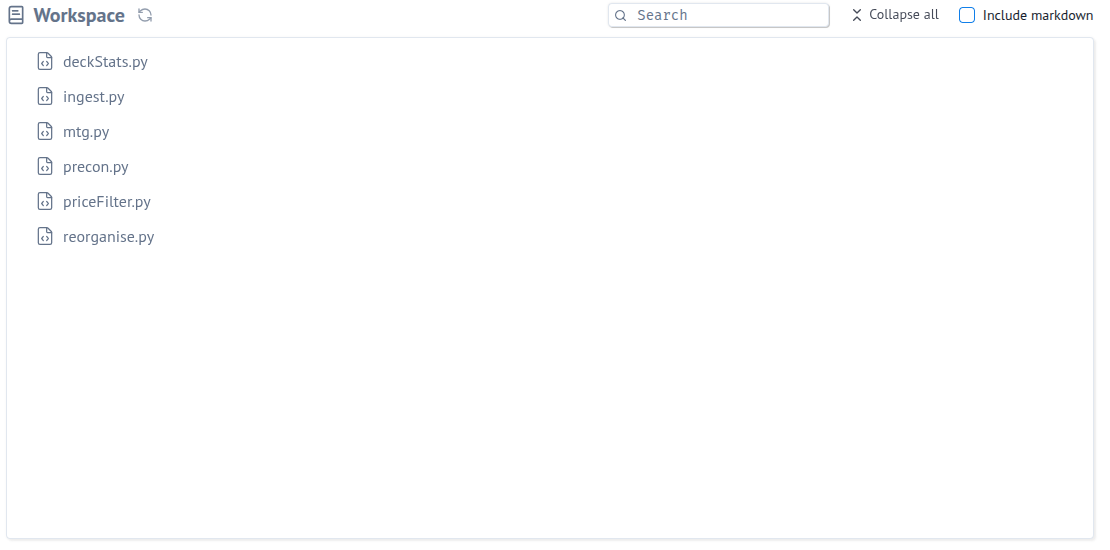Image resolution: width=1110 pixels, height=550 pixels.
Task: Open the ingest.py file name
Action: pos(94,97)
